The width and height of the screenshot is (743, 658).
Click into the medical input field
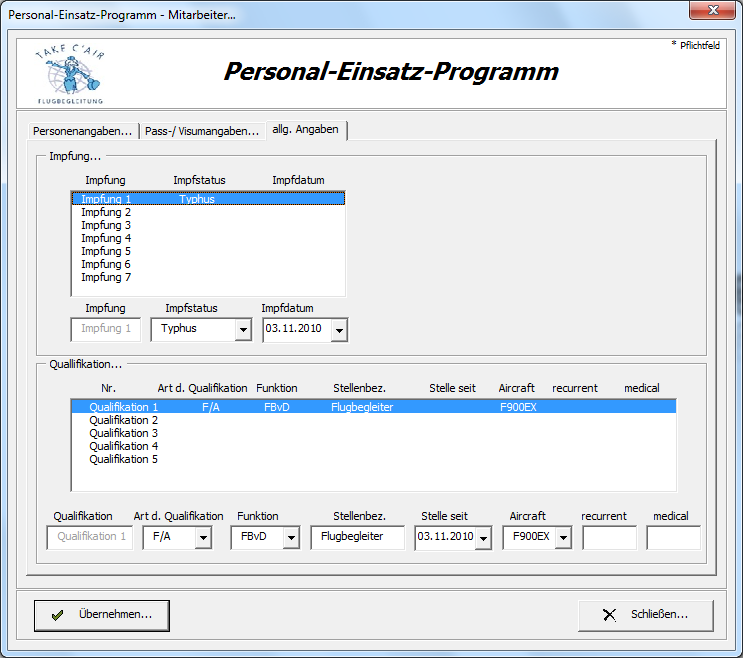673,538
